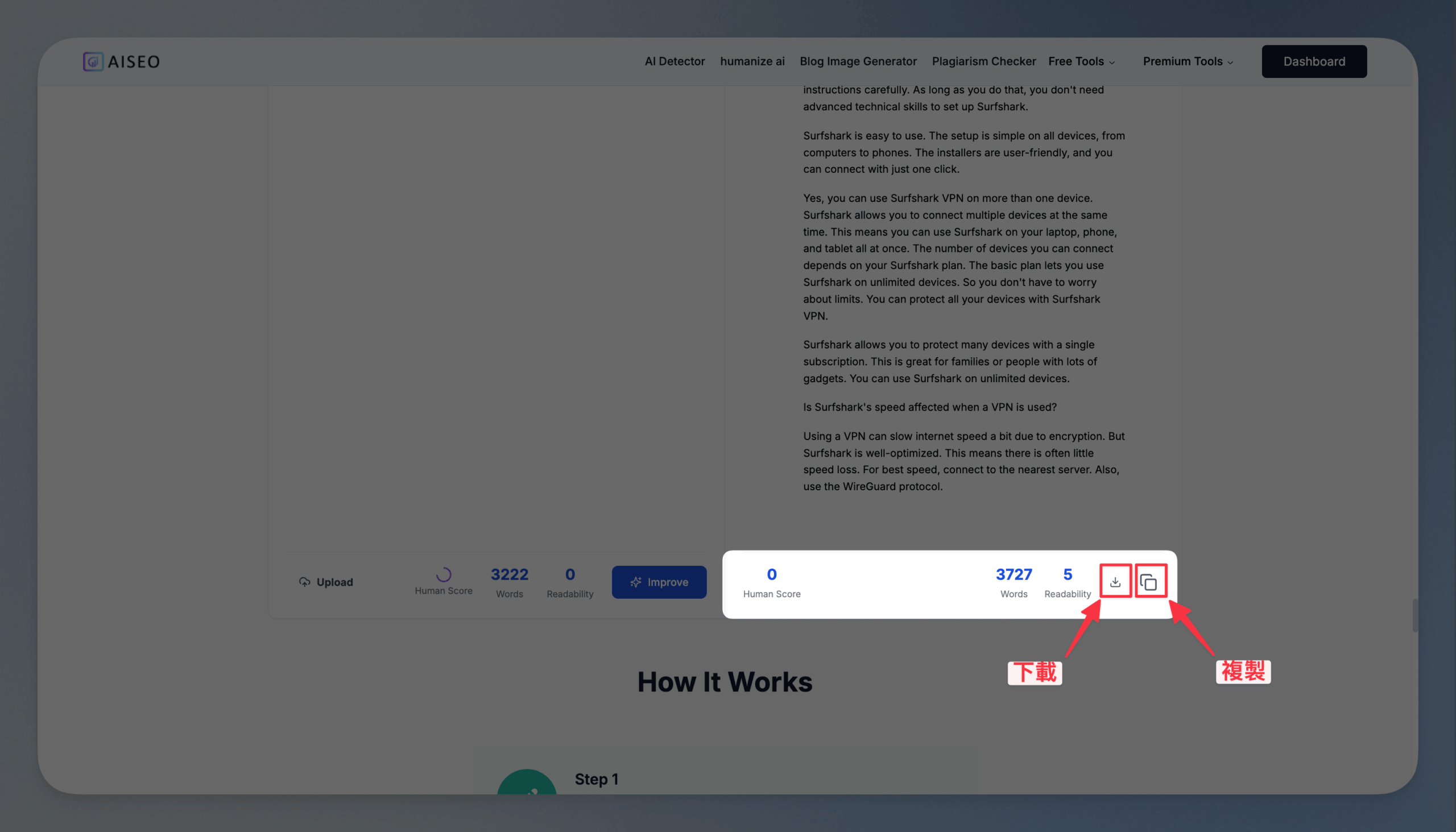Open the Dashboard
Viewport: 1456px width, 832px height.
[x=1314, y=61]
